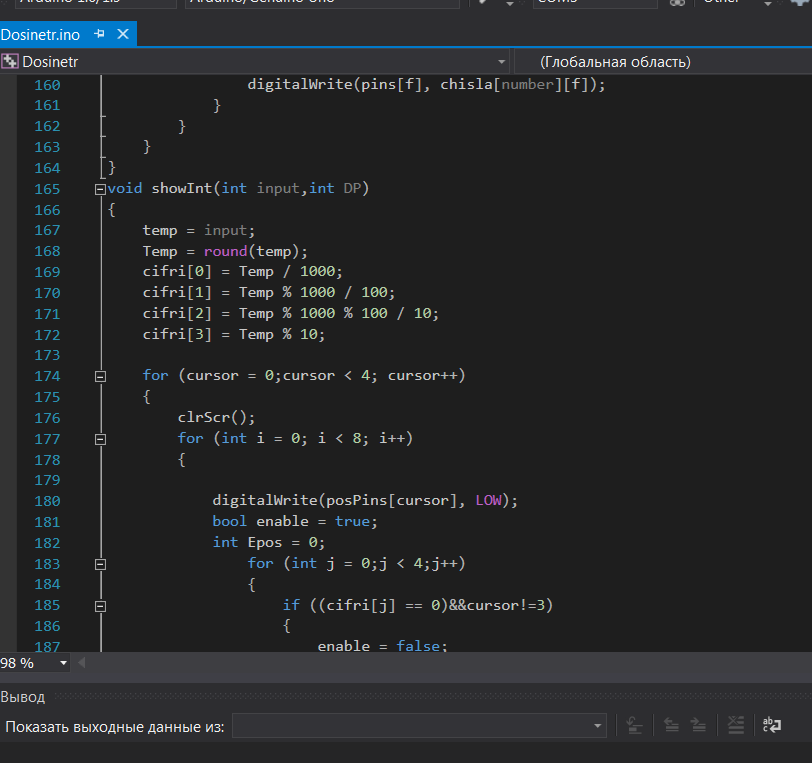Close the Dosinetr.ino tab
Screen dimensions: 812x763
[x=123, y=34]
